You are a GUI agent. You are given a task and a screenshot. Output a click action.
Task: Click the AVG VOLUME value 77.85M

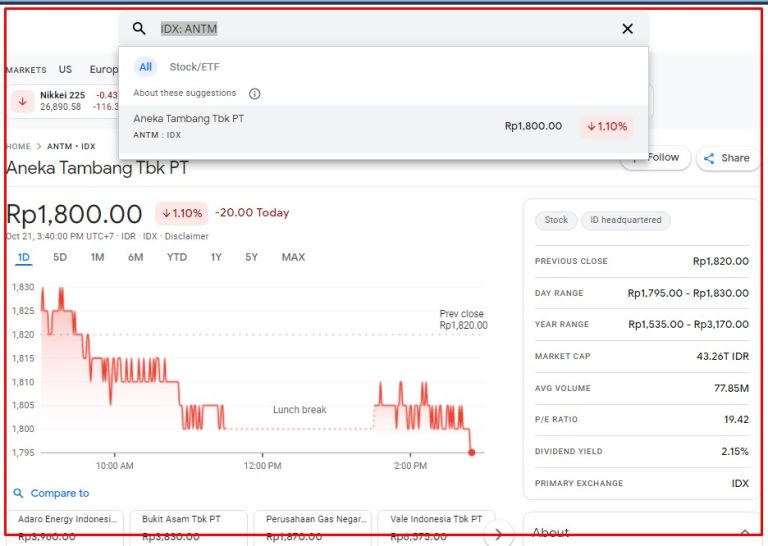click(731, 388)
